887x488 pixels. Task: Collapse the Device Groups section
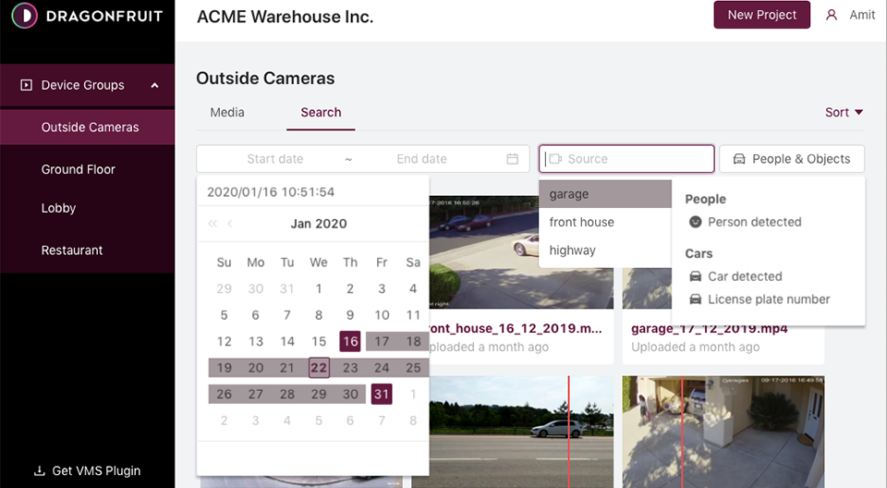coord(155,86)
